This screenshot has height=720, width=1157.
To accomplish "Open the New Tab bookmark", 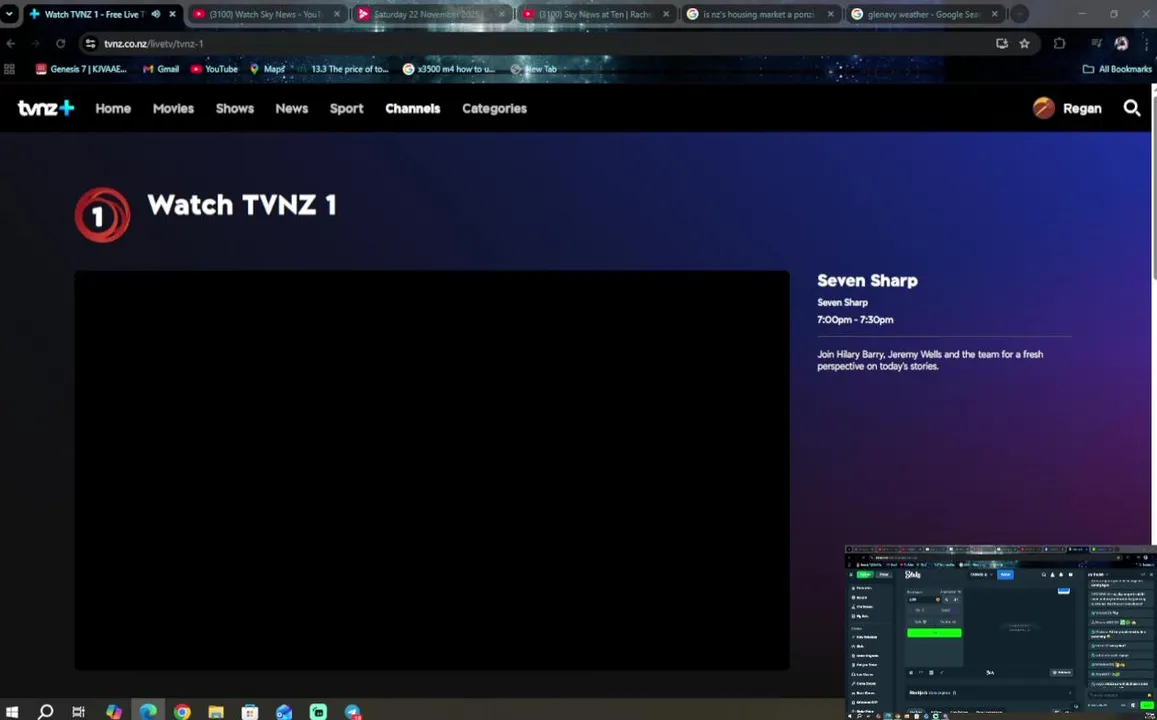I will click(533, 69).
